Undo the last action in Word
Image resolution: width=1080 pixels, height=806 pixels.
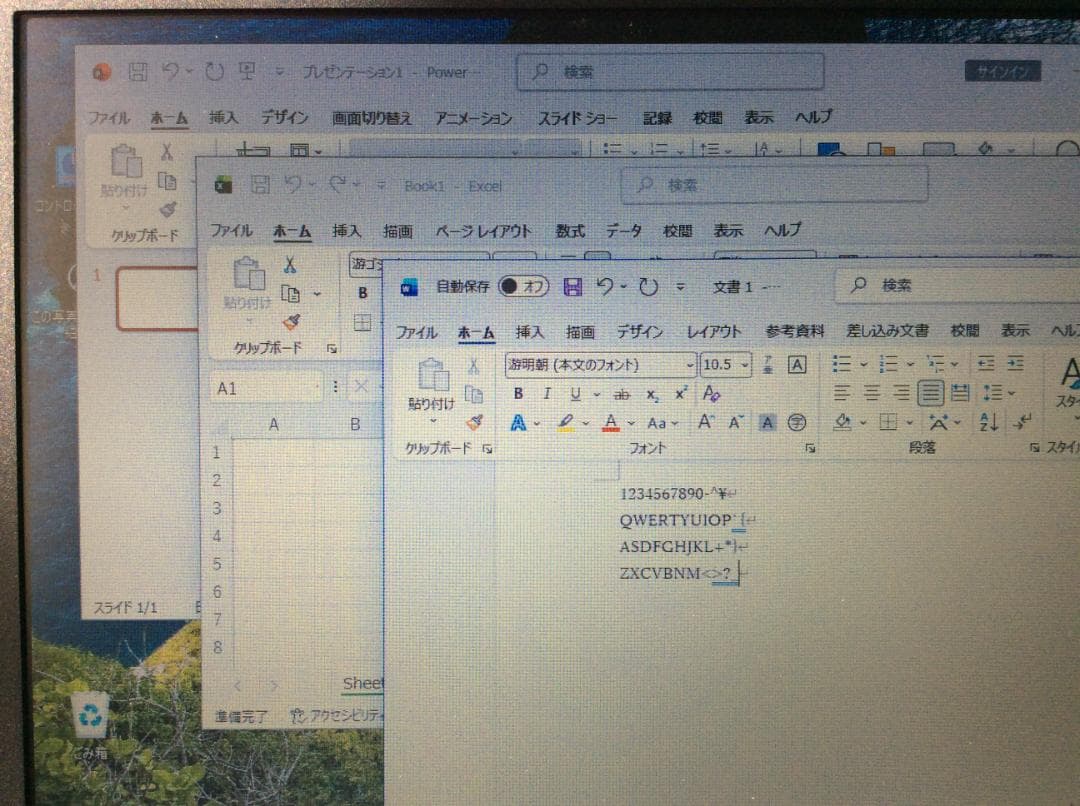pyautogui.click(x=605, y=285)
